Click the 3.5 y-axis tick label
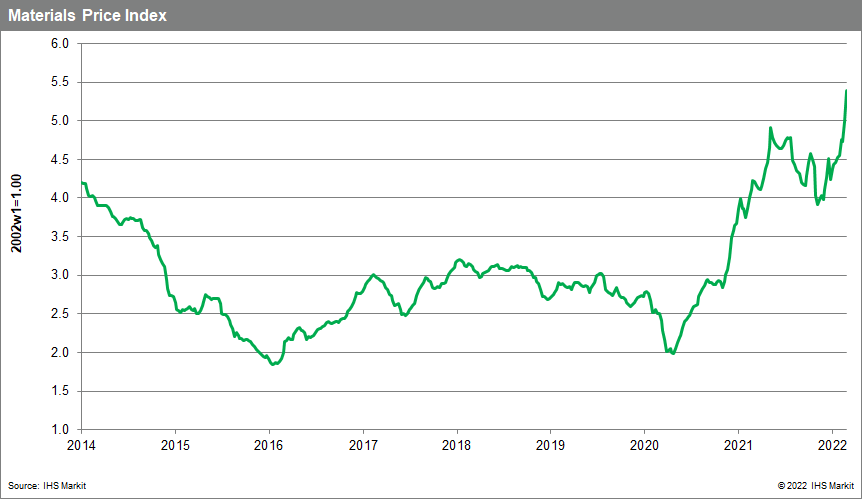Image resolution: width=862 pixels, height=499 pixels. pyautogui.click(x=59, y=237)
